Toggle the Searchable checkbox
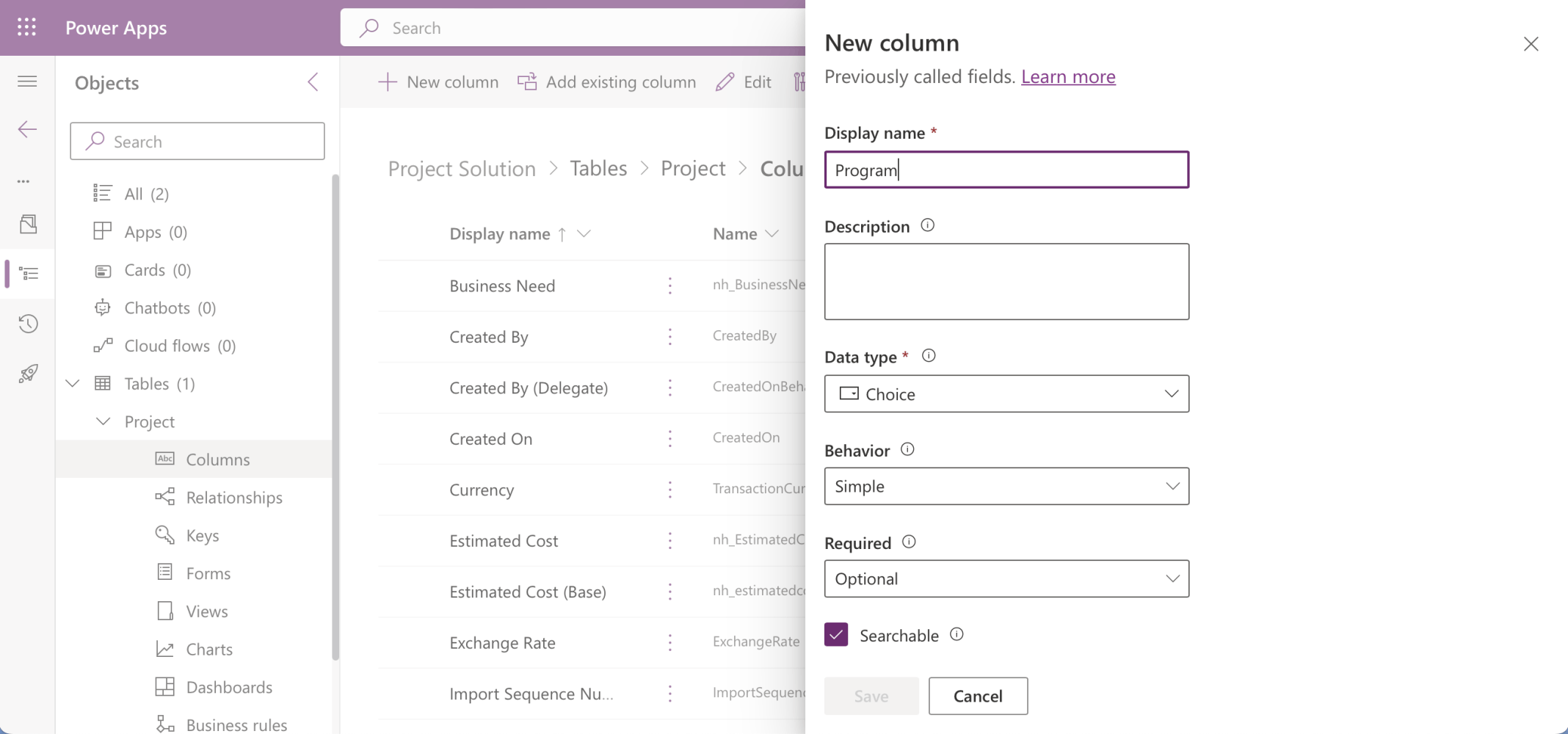1568x734 pixels. [x=836, y=634]
